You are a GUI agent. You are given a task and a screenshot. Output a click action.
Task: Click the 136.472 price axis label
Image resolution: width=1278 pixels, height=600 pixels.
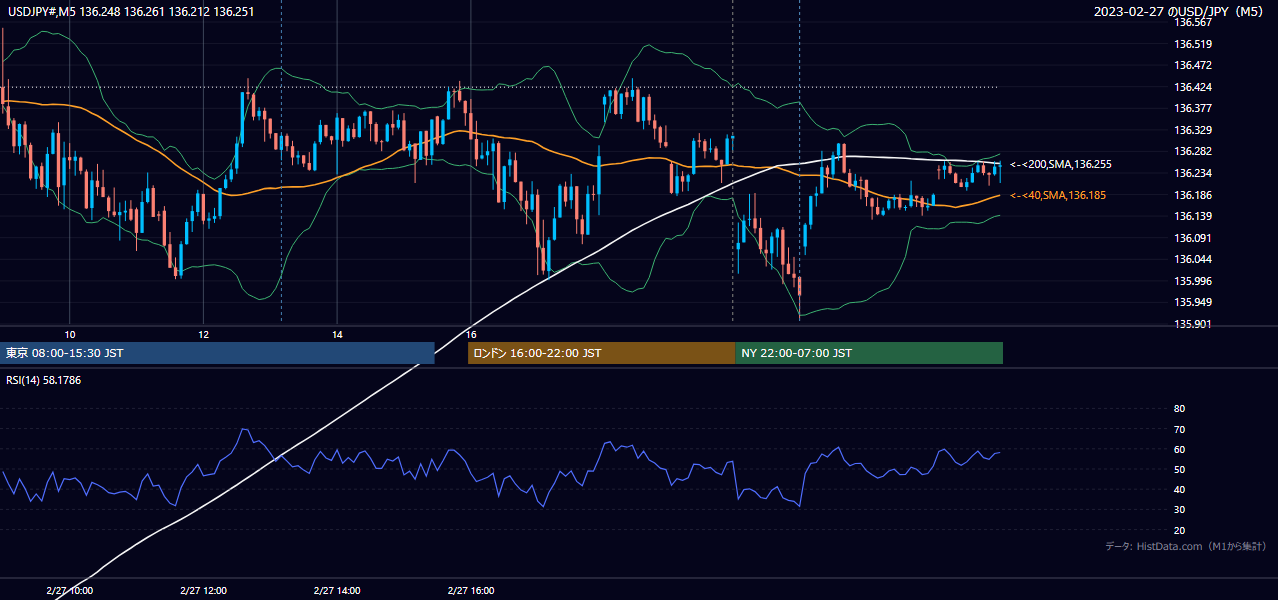point(1192,65)
